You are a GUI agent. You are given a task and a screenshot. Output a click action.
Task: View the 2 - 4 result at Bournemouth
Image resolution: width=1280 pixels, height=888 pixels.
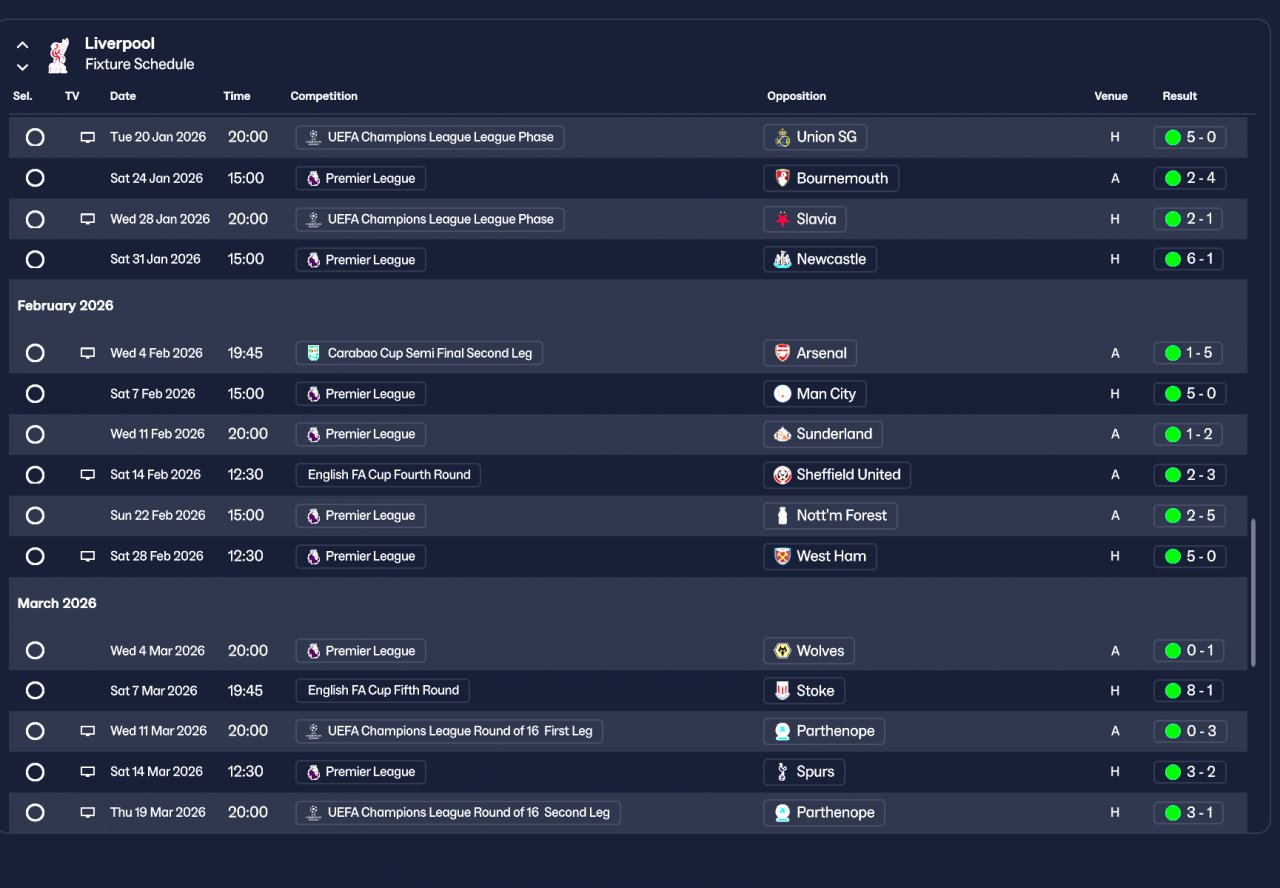pyautogui.click(x=1190, y=178)
